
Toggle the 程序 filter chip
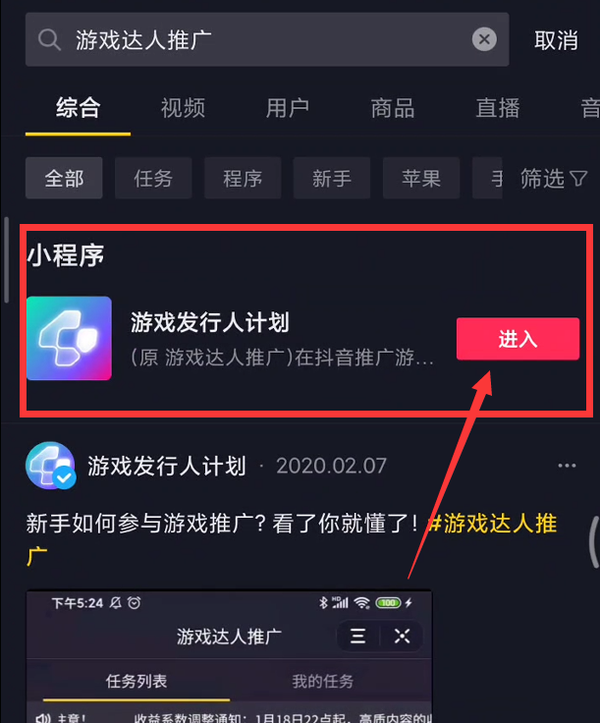coord(243,178)
